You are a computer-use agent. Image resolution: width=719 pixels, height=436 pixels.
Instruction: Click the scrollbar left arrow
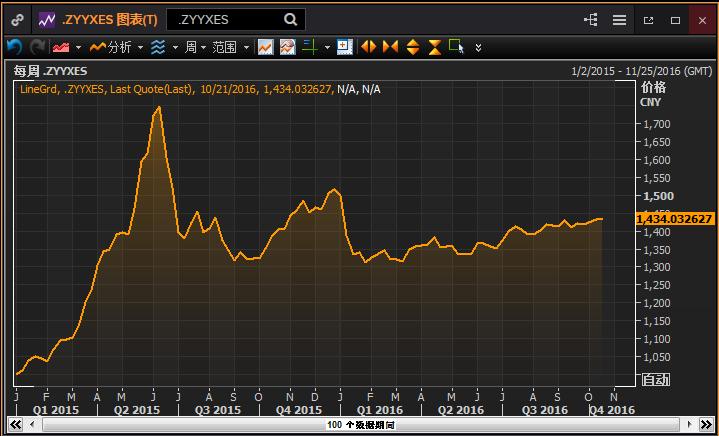[x=32, y=424]
